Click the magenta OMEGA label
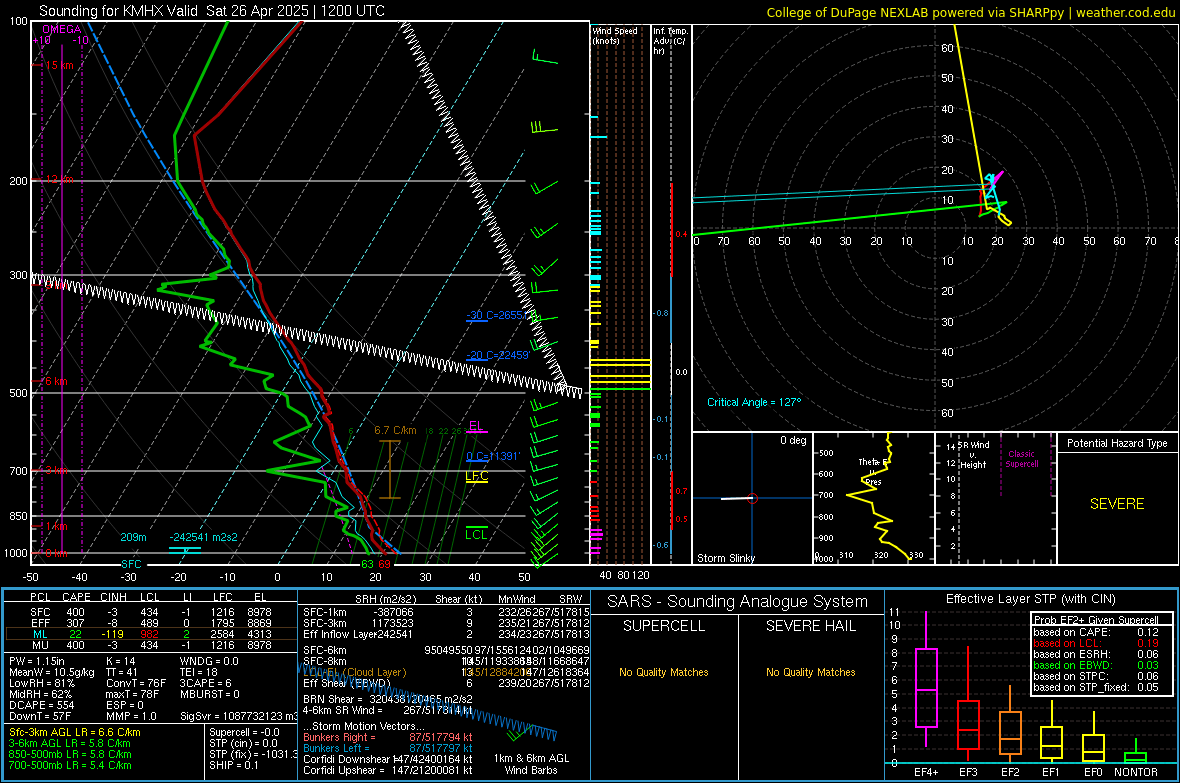The image size is (1180, 783). tap(62, 29)
